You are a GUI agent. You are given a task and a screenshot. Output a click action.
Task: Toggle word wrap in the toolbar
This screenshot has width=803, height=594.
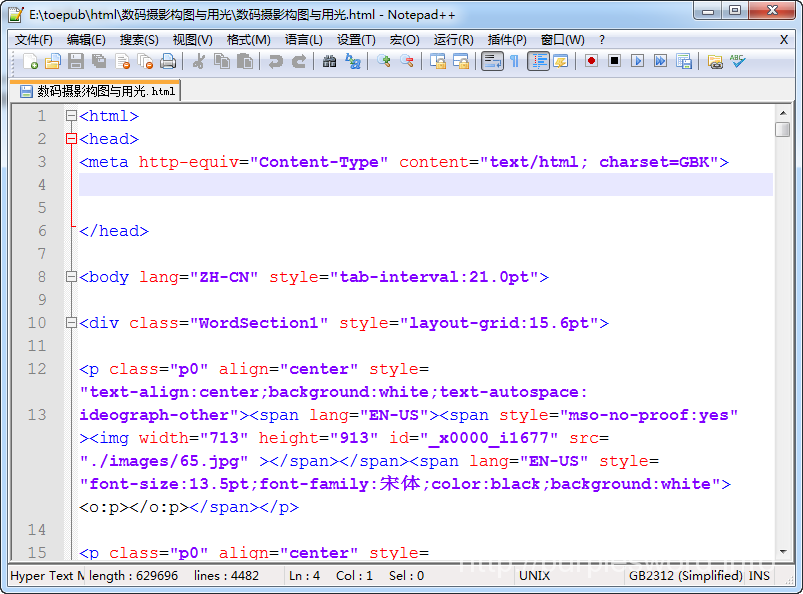coord(492,61)
